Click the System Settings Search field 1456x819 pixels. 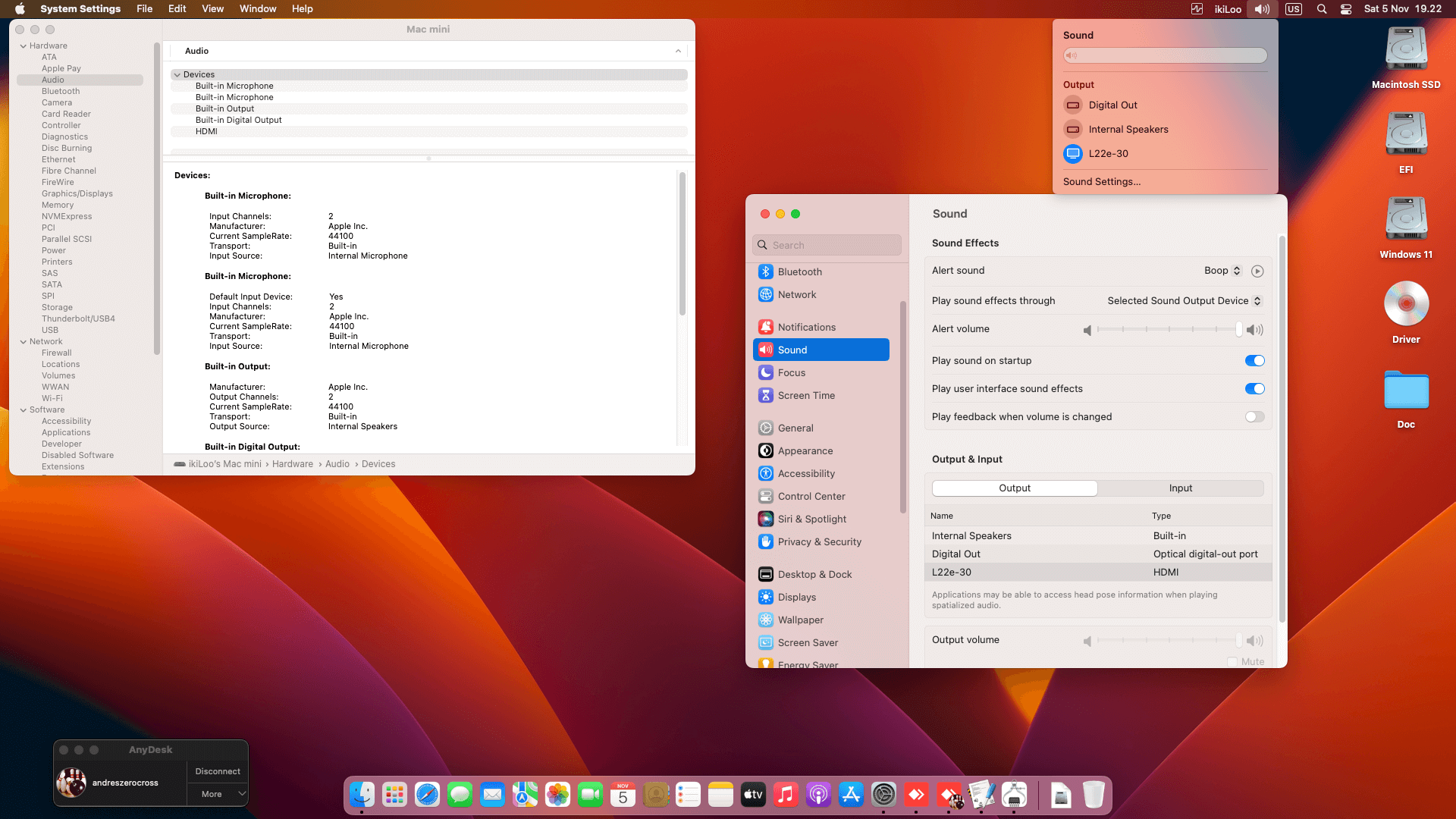(x=827, y=245)
